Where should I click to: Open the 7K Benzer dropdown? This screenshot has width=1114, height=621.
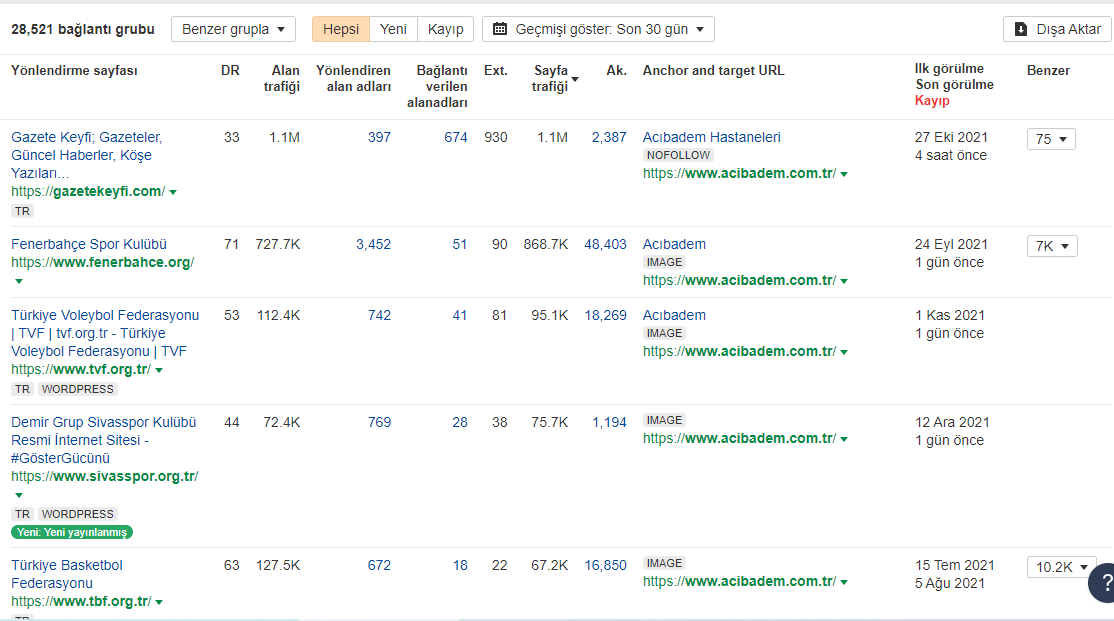tap(1050, 245)
